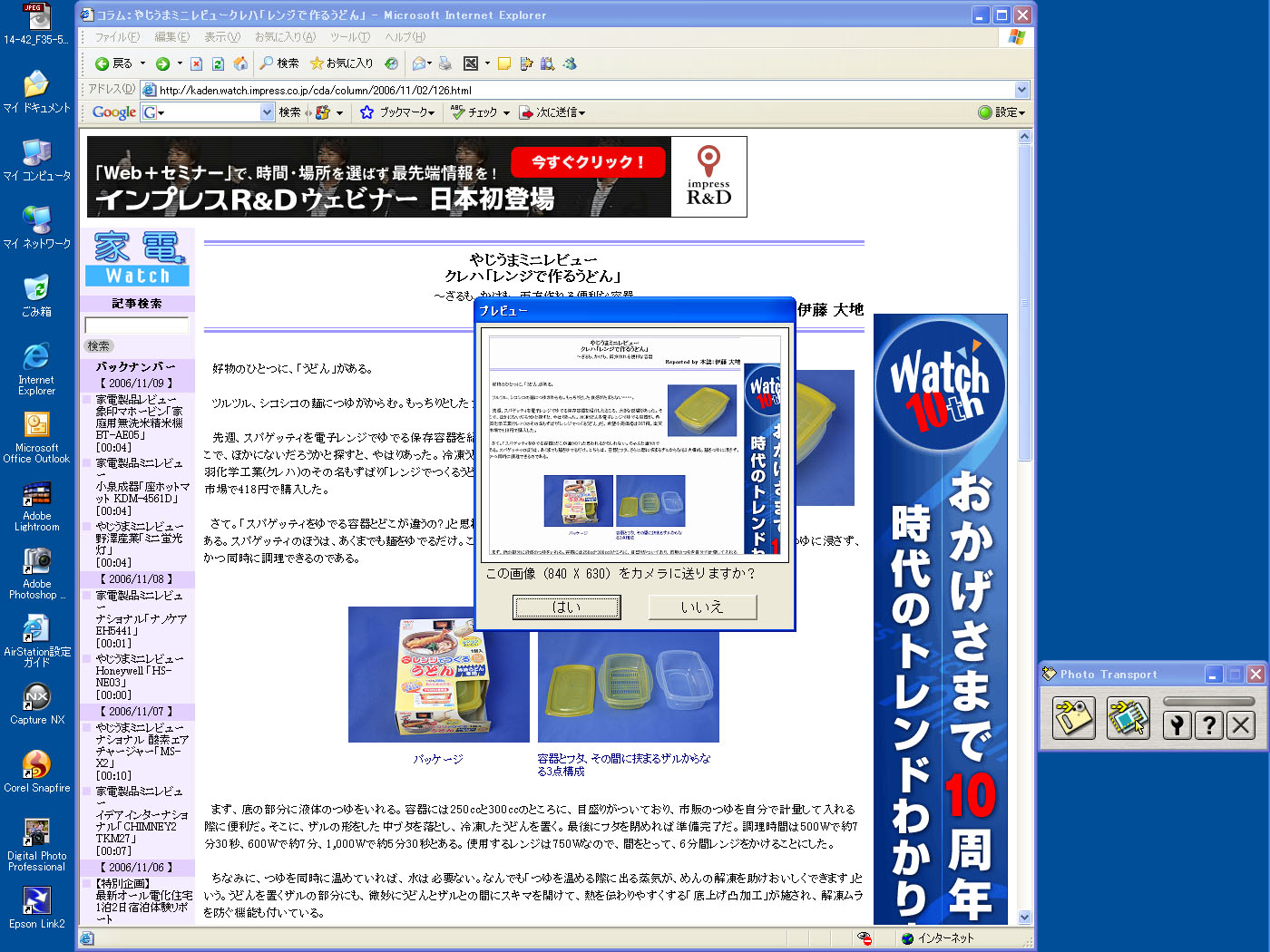Open Photo Transport settings with the wrench
1270x952 pixels.
tap(1177, 724)
